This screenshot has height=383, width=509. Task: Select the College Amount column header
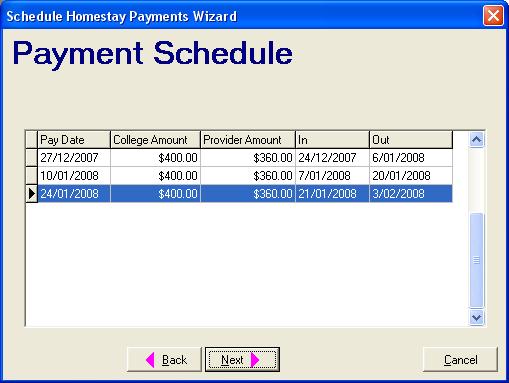tap(155, 140)
